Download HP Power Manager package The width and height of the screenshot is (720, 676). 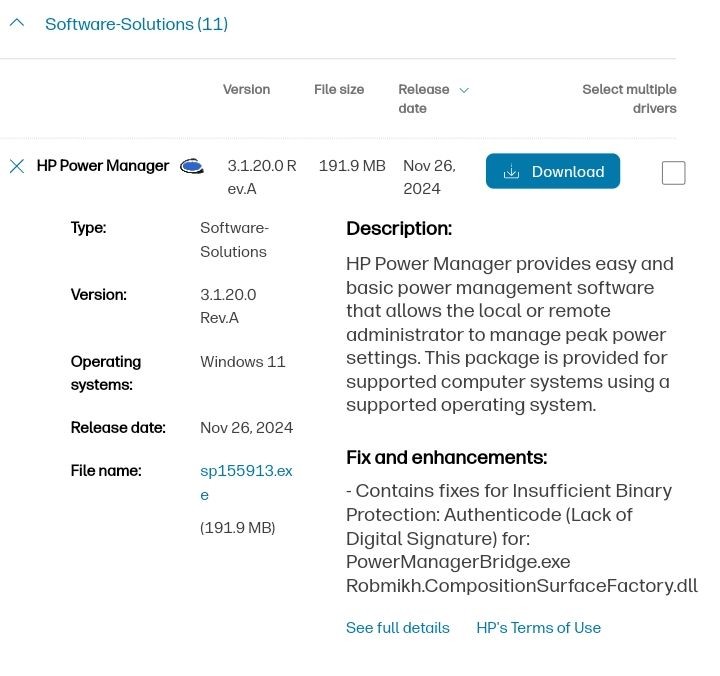553,171
